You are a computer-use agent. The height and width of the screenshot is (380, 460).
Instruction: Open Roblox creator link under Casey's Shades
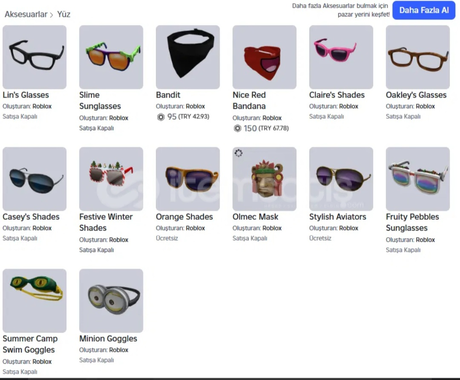42,228
